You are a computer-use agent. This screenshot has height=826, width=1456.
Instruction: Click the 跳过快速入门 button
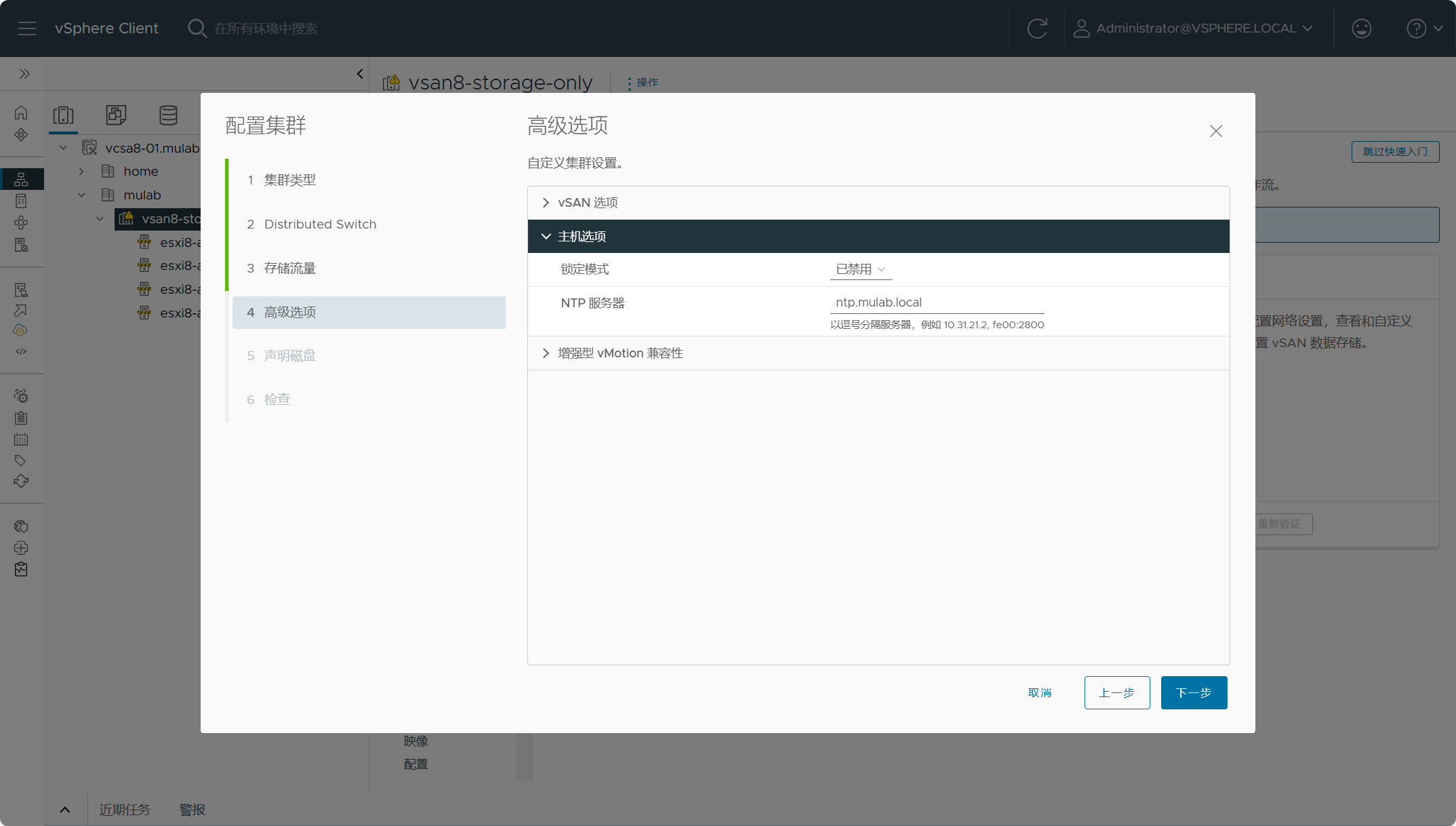[x=1395, y=151]
